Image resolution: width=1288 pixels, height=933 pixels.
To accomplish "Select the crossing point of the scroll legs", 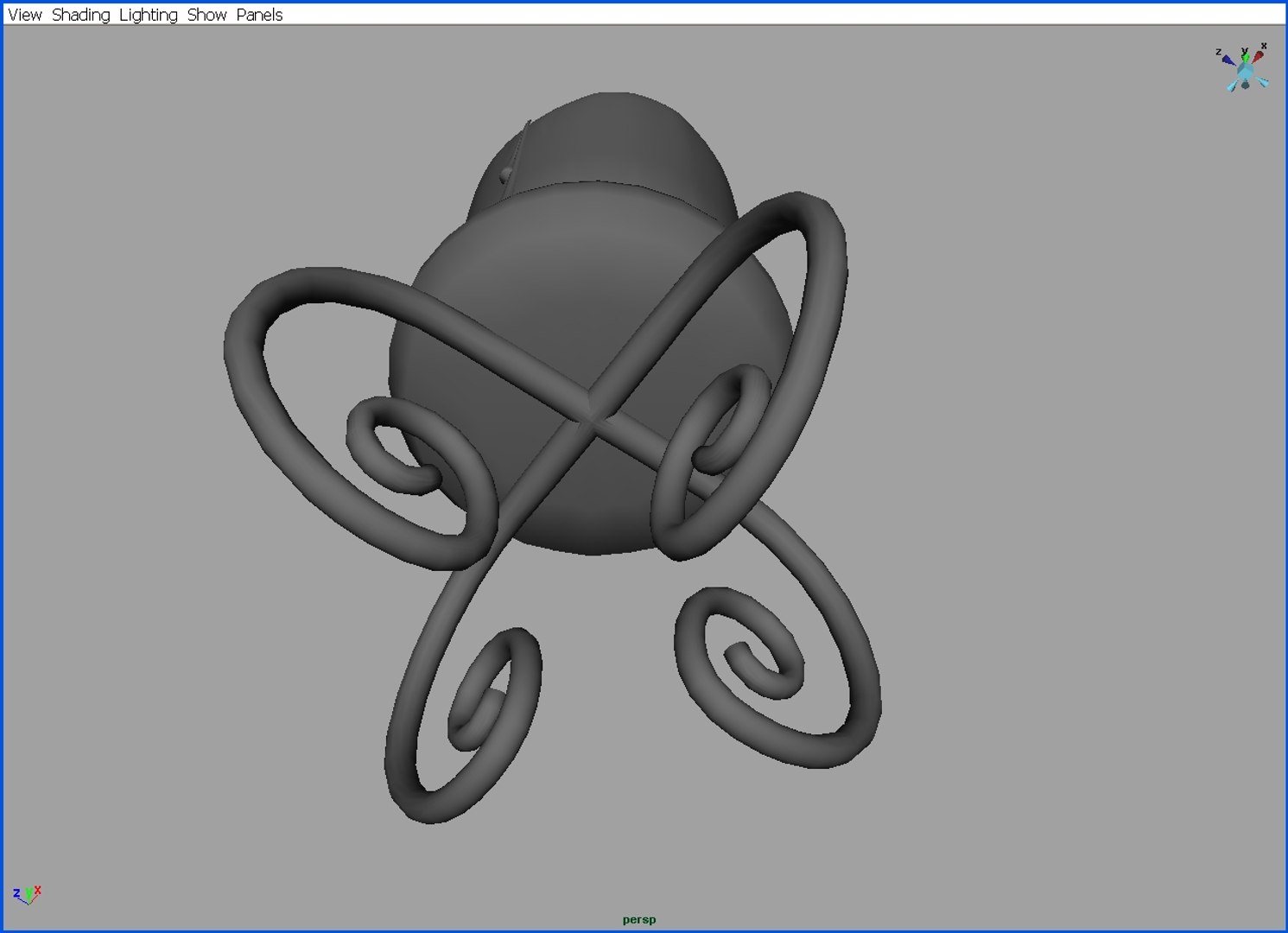I will pyautogui.click(x=594, y=416).
